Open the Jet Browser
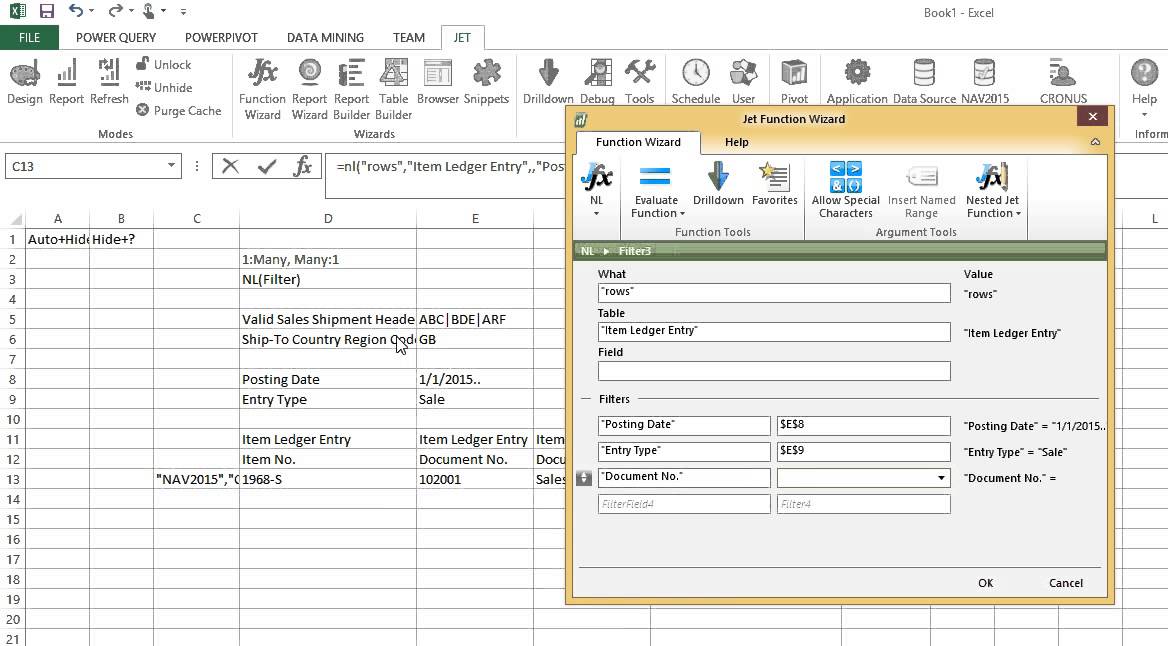 pos(438,82)
